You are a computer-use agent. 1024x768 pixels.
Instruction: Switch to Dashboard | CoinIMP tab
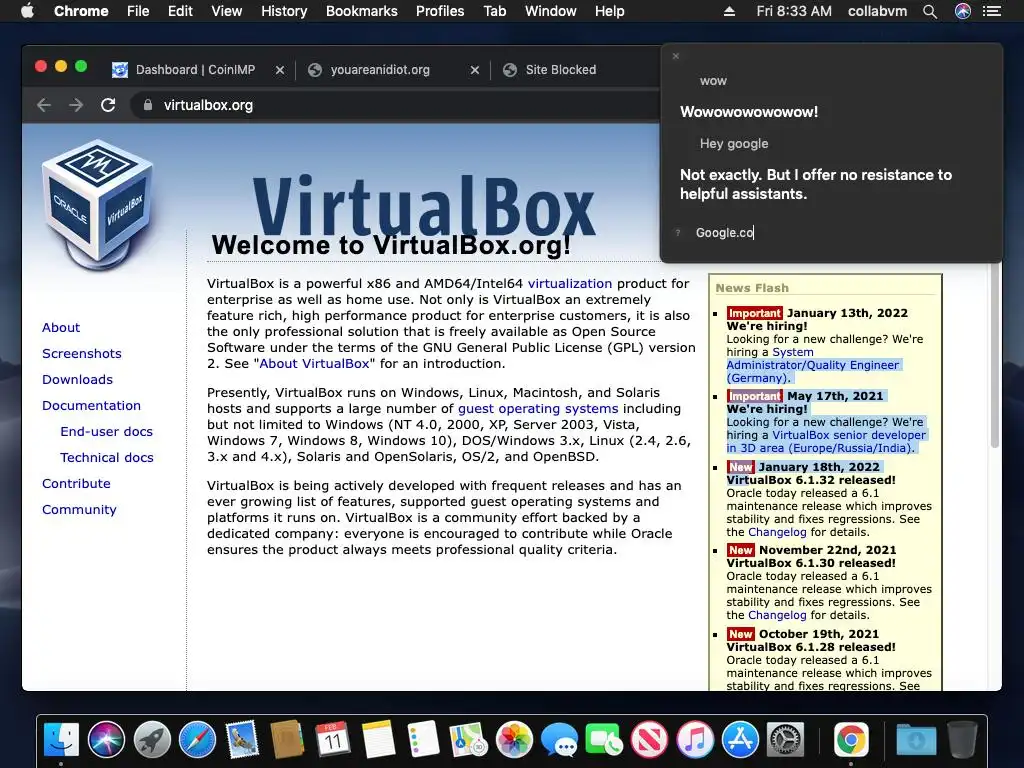point(195,70)
